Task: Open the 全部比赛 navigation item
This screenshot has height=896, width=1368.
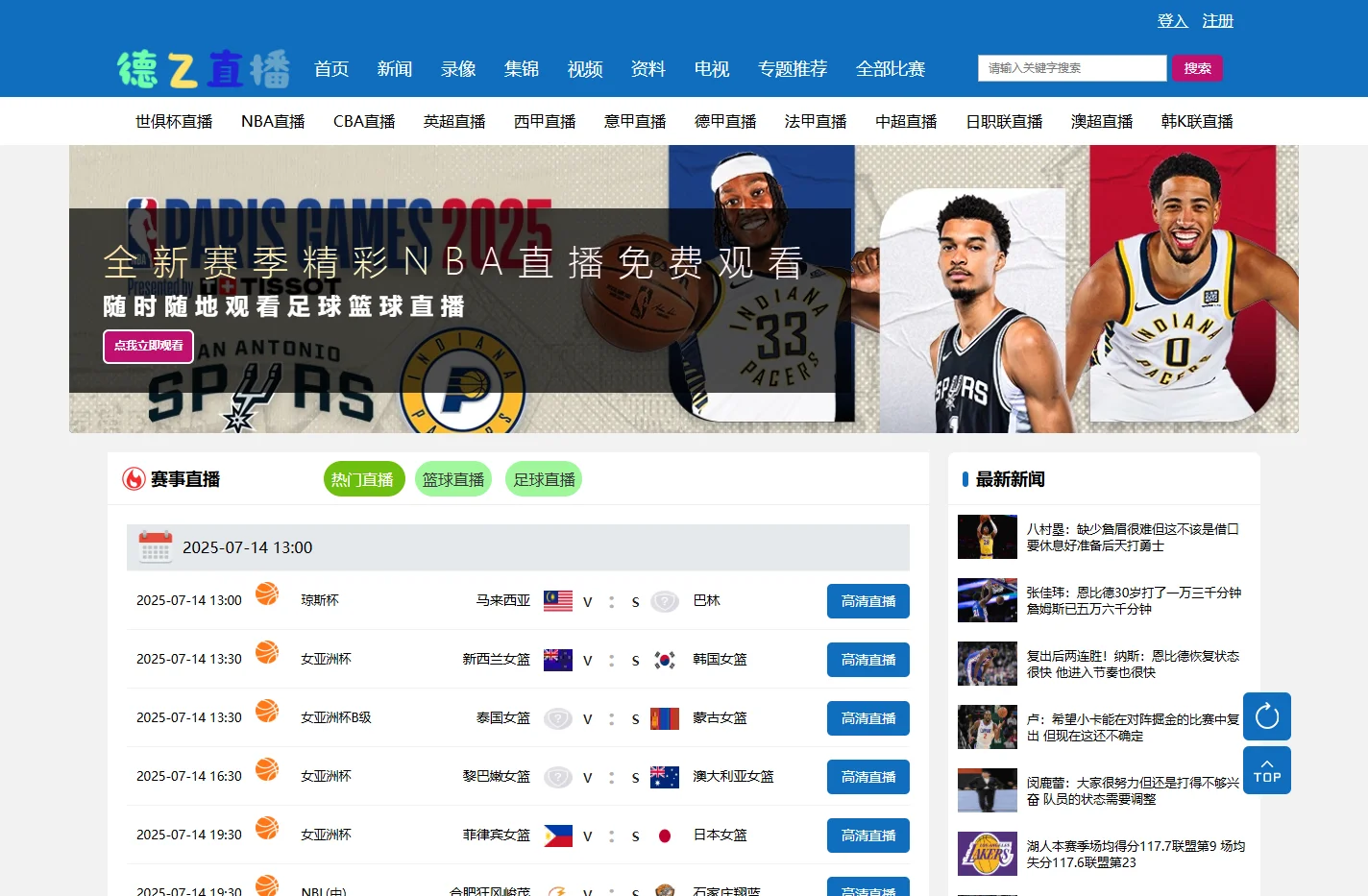Action: (891, 69)
